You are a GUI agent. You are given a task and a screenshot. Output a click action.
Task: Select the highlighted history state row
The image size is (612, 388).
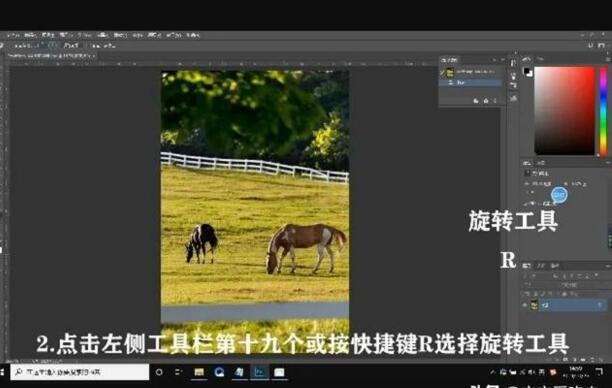(471, 83)
